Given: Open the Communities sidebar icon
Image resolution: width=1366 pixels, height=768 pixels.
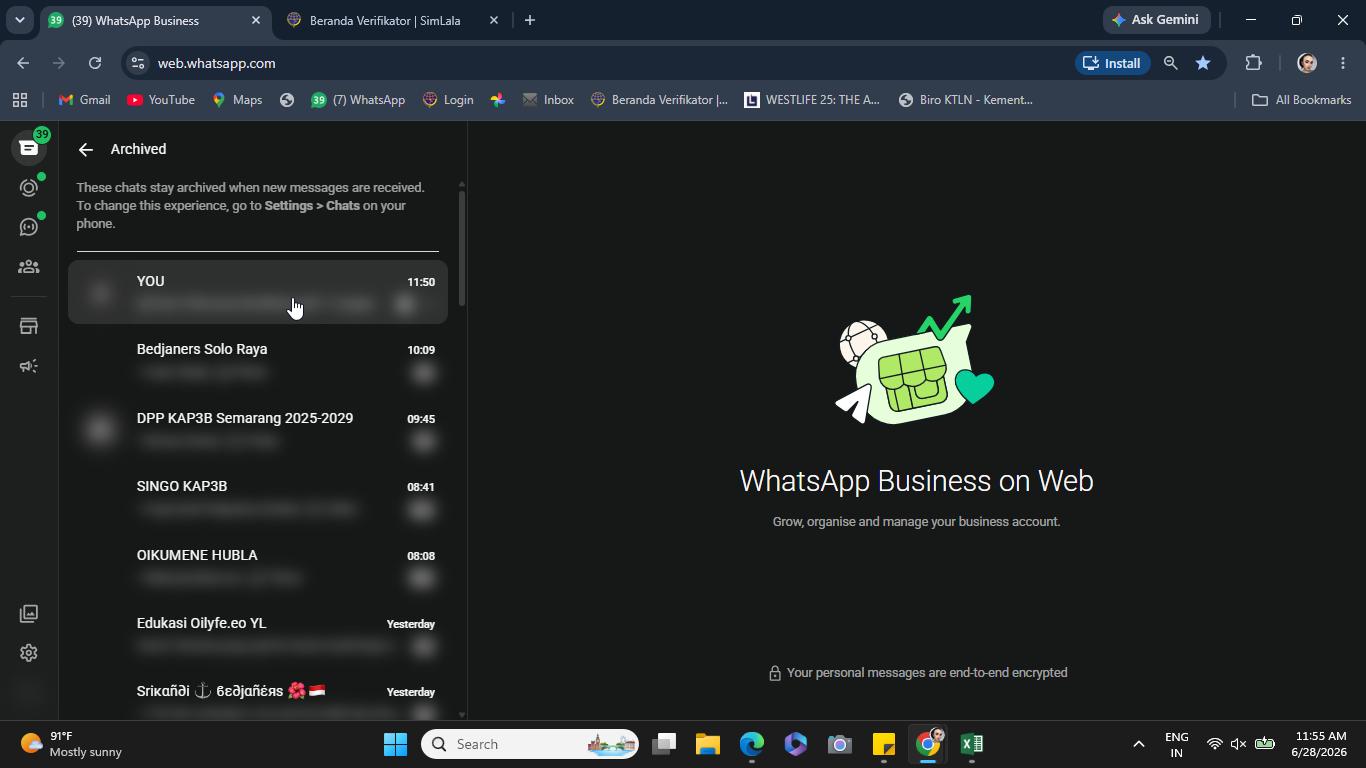Looking at the screenshot, I should click(x=29, y=267).
